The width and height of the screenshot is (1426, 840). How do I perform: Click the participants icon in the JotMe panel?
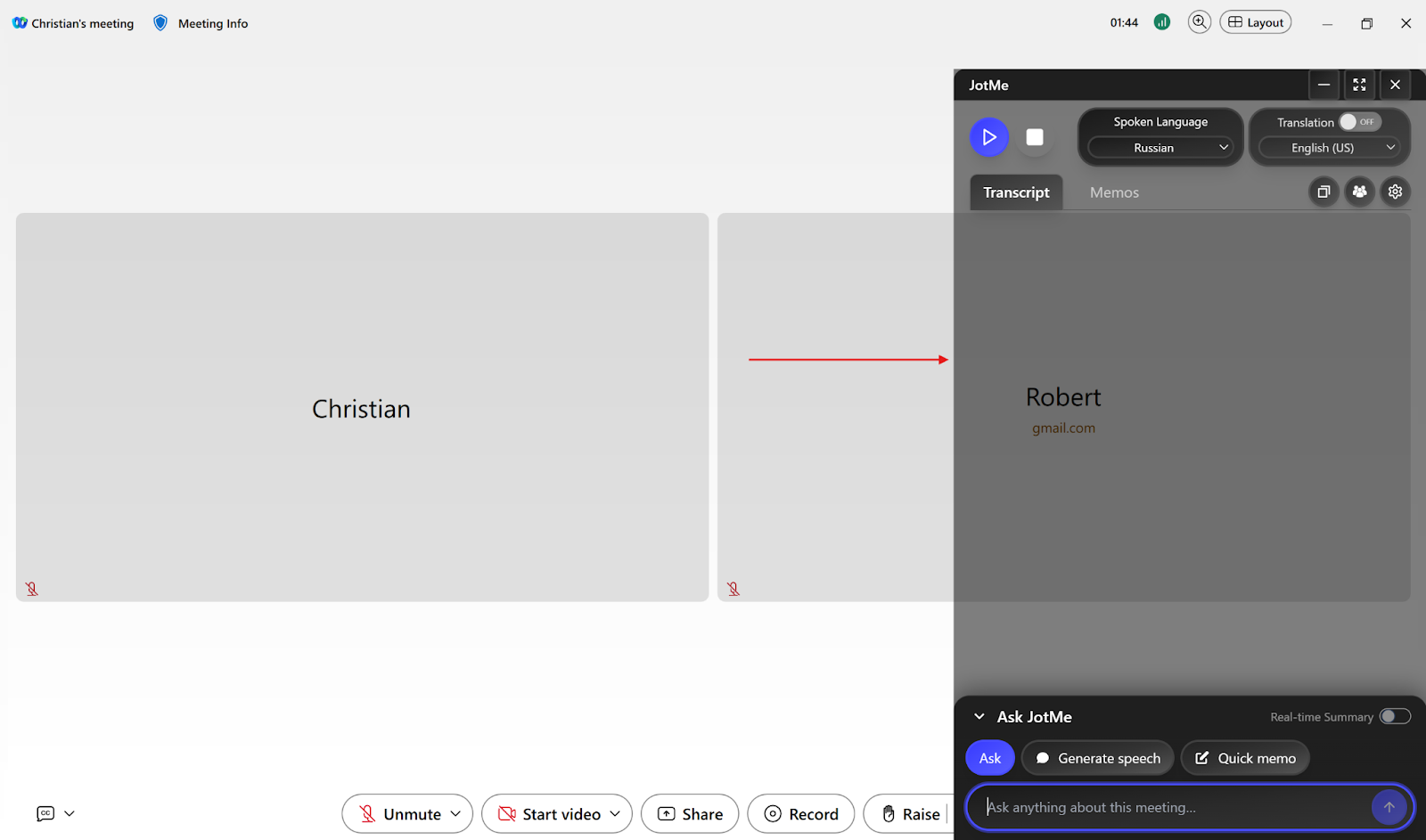pos(1359,192)
